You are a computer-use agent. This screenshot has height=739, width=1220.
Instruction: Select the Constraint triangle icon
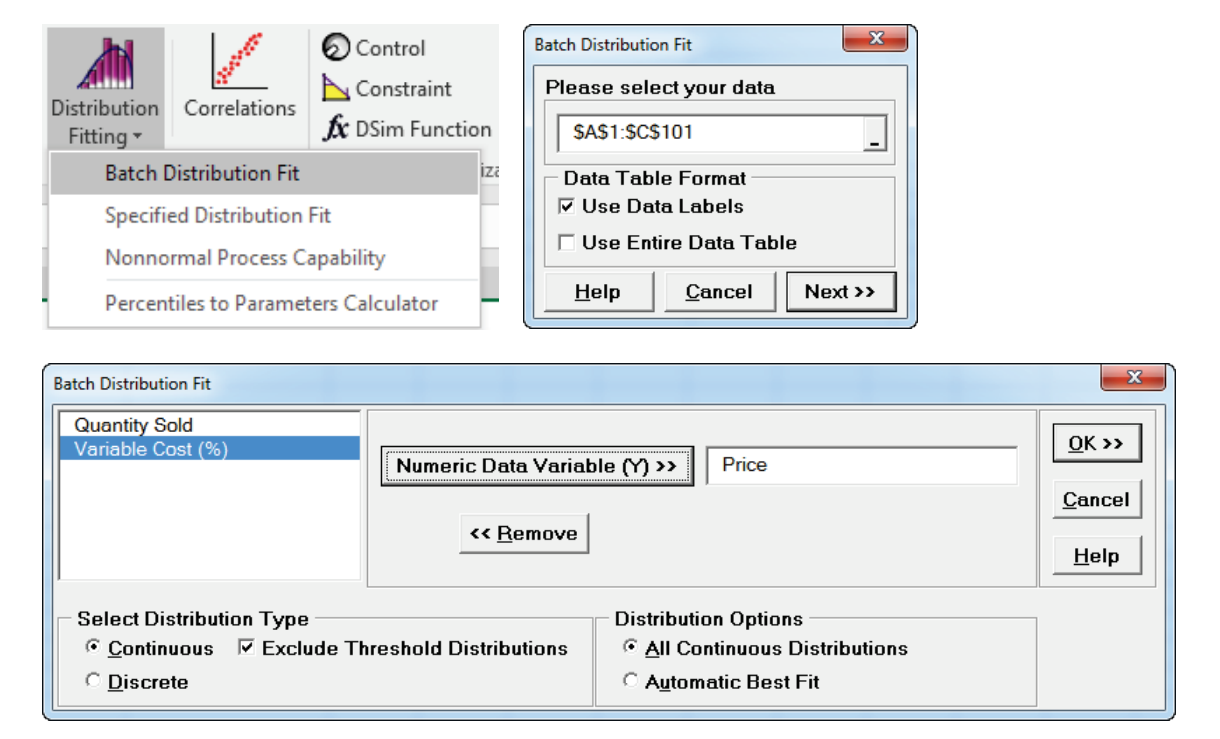coord(335,89)
